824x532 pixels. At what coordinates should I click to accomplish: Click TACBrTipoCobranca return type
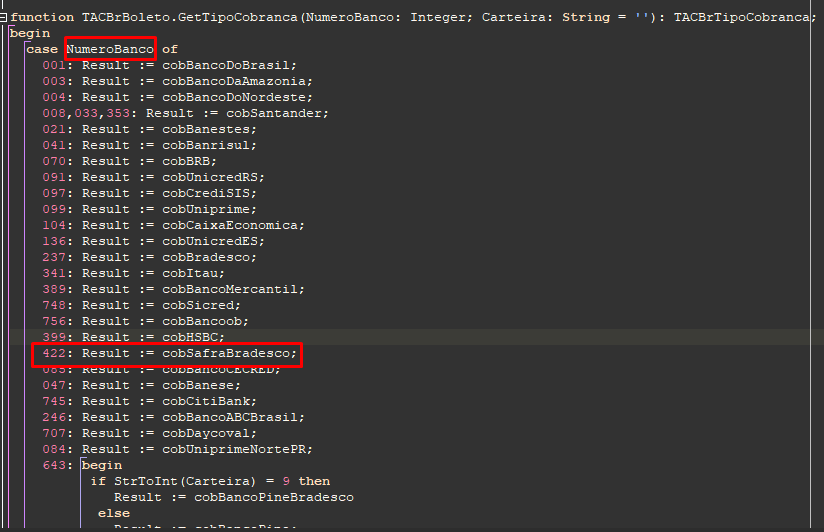pos(741,17)
